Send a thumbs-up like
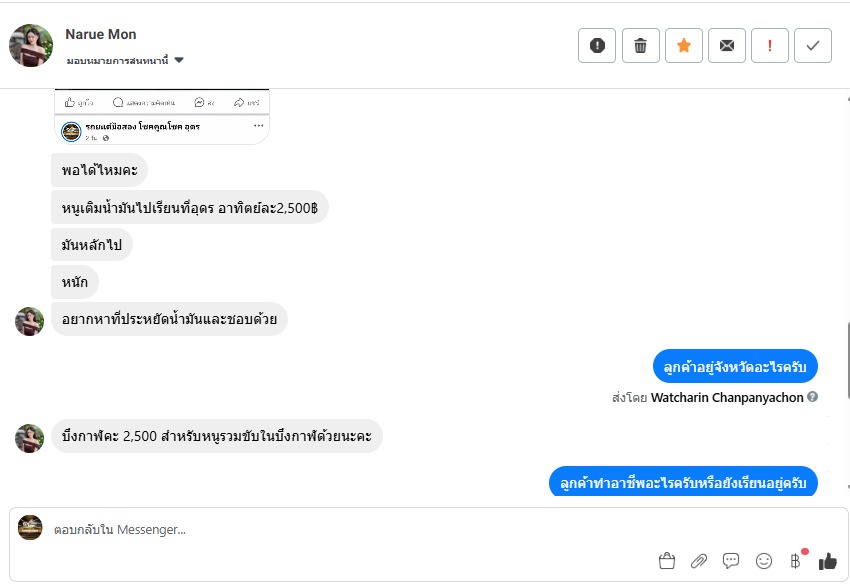850x585 pixels. 827,561
